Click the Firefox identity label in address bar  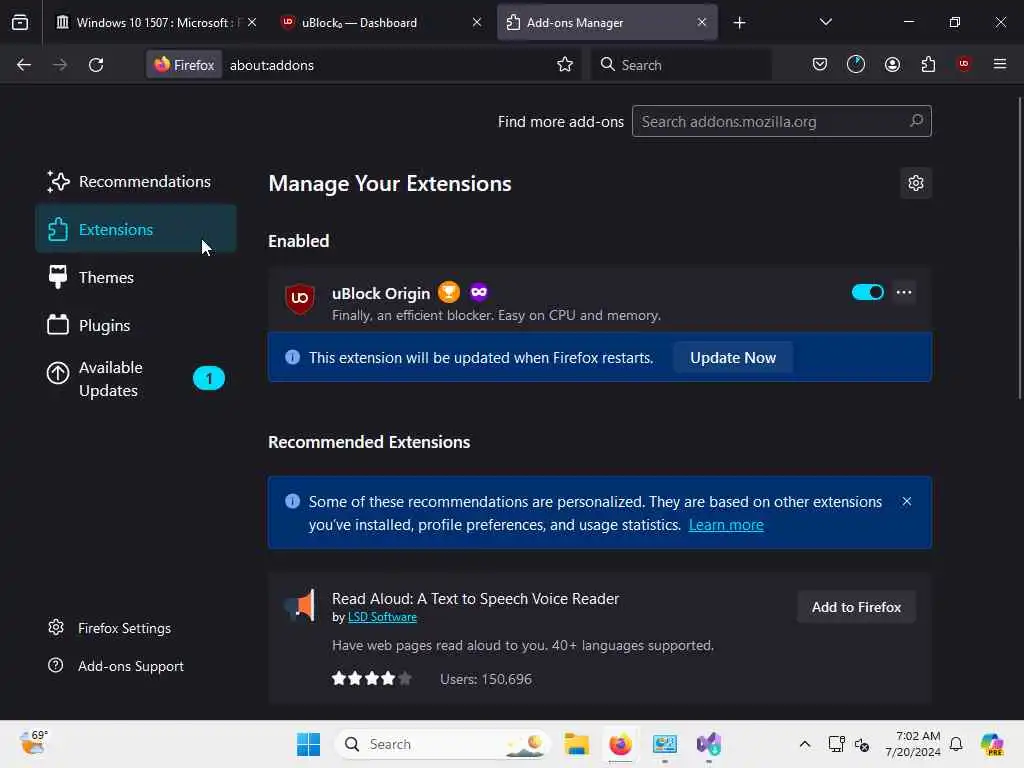click(184, 65)
